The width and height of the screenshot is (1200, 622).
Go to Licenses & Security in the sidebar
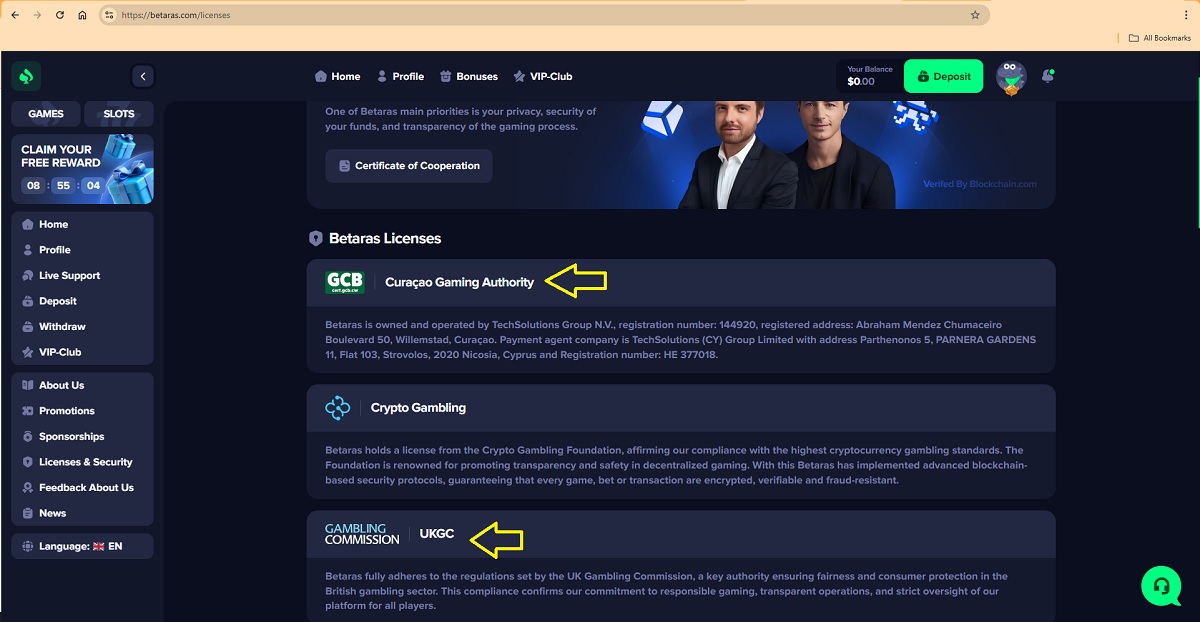click(x=85, y=462)
